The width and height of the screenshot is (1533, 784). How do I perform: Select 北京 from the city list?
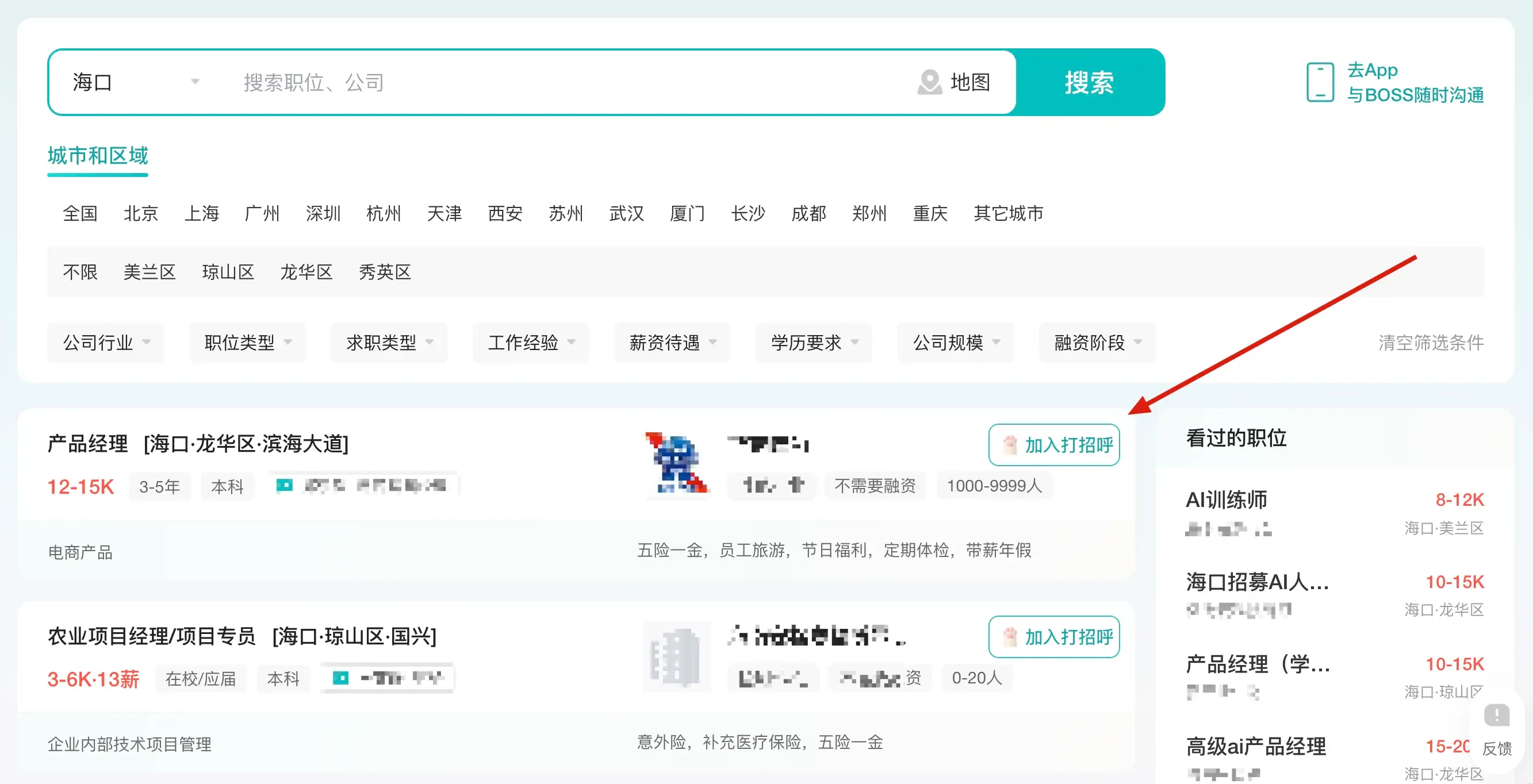[x=141, y=214]
